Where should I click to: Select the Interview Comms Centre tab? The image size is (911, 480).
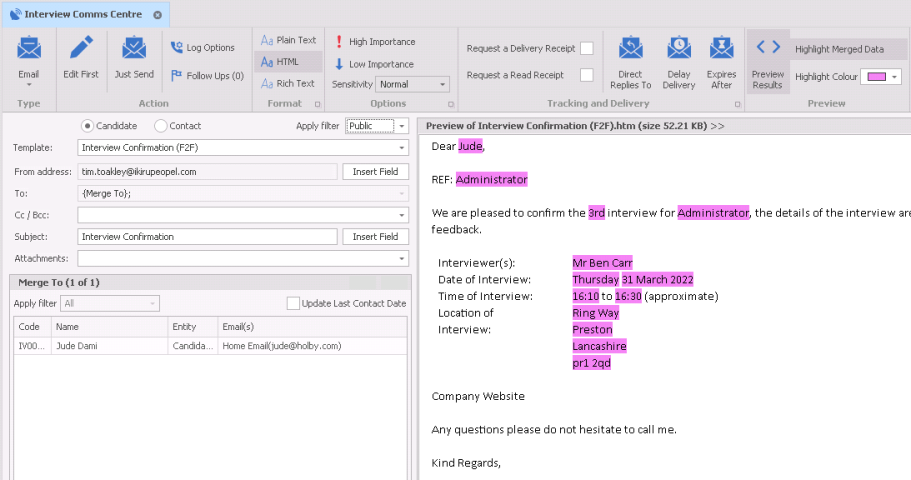coord(76,15)
